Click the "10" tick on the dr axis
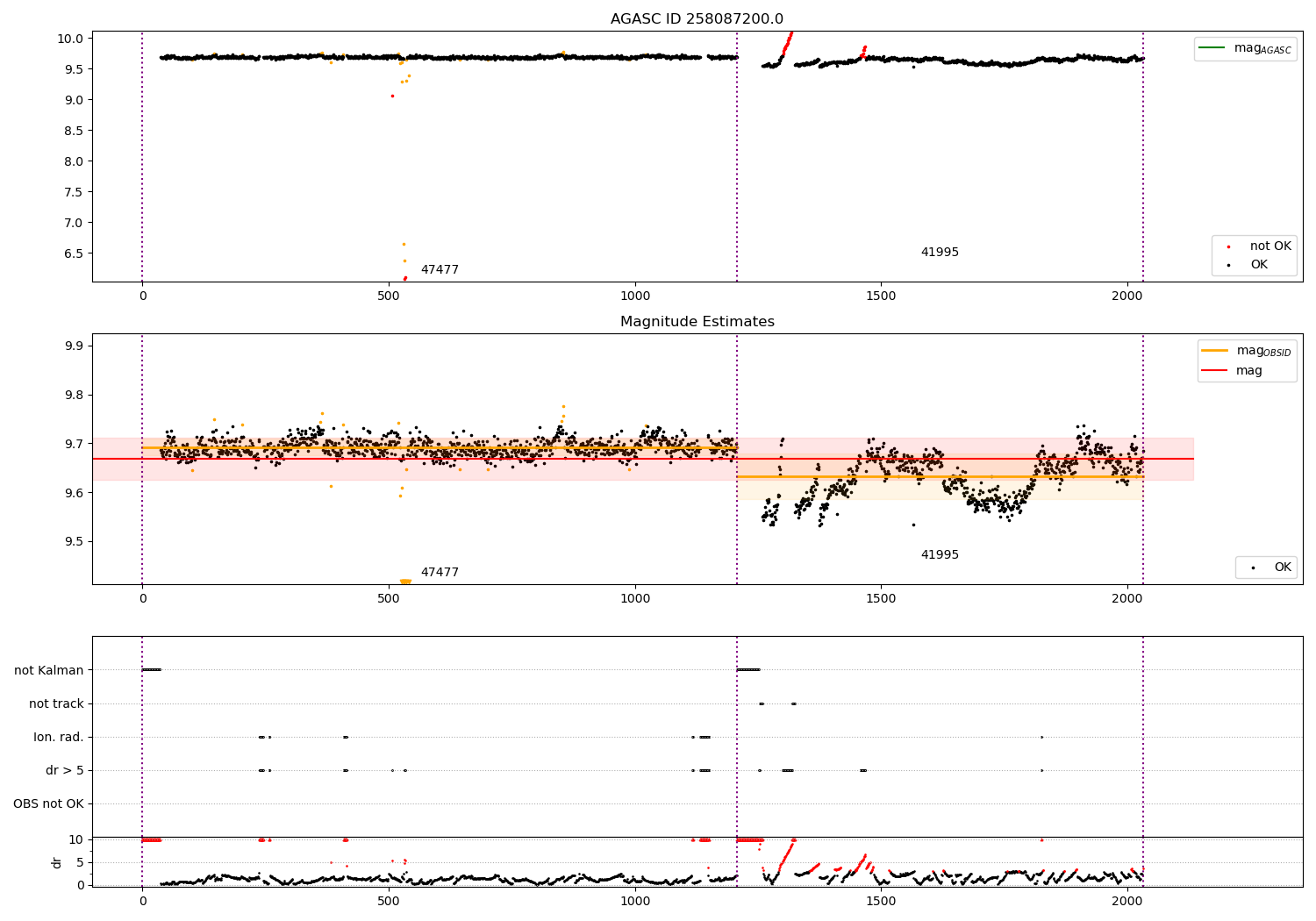The width and height of the screenshot is (1316, 921). click(x=76, y=840)
